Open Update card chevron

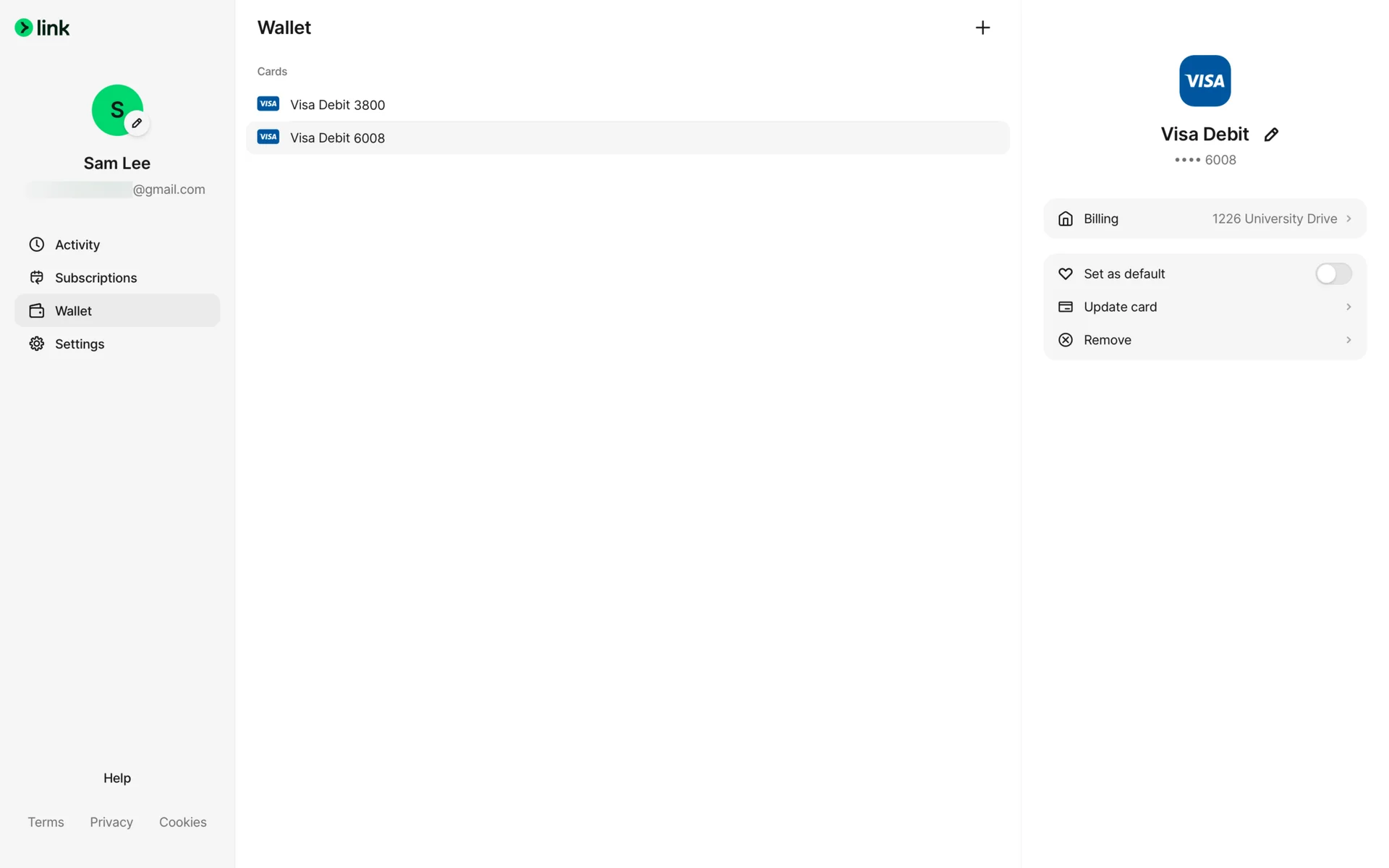[x=1348, y=307]
